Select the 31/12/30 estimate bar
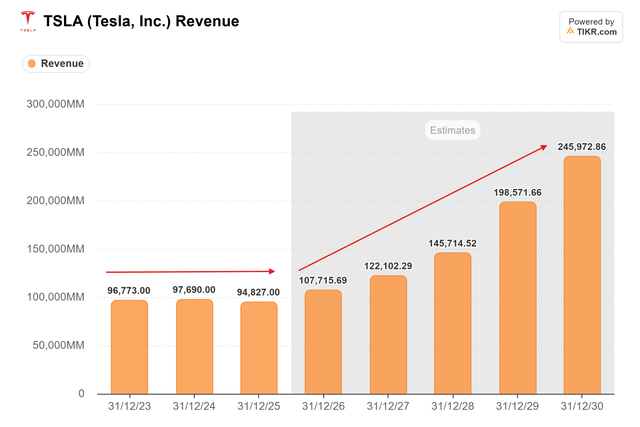 (x=582, y=275)
